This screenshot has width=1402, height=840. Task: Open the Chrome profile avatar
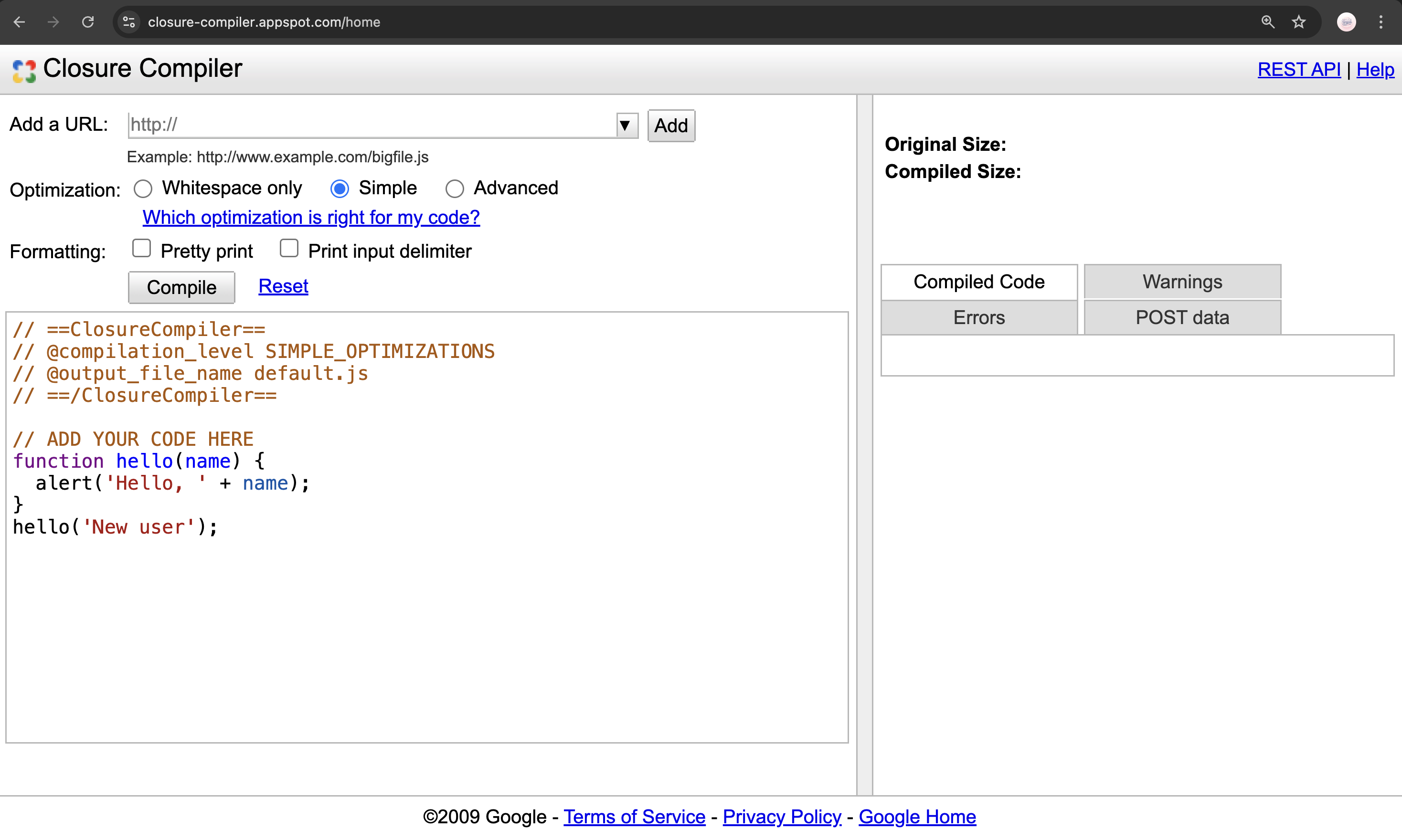[1346, 22]
